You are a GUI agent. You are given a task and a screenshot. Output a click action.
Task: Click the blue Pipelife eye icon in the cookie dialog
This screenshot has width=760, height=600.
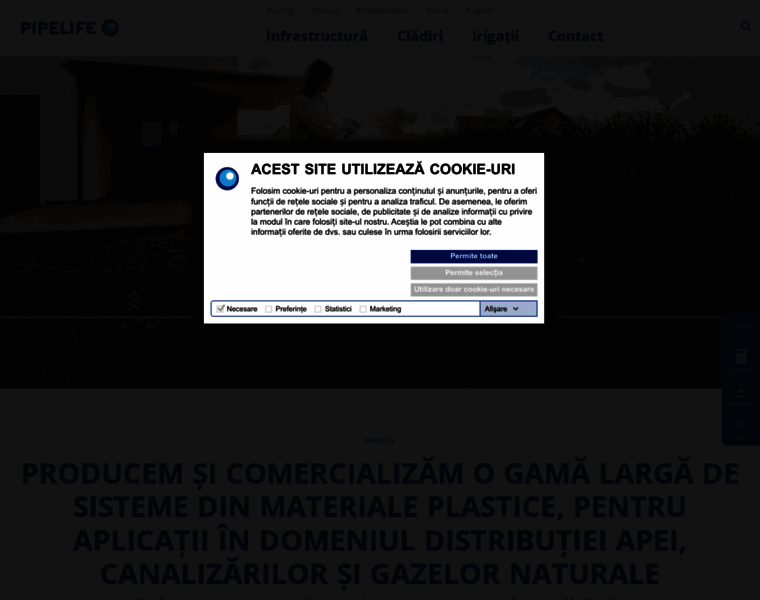(227, 178)
